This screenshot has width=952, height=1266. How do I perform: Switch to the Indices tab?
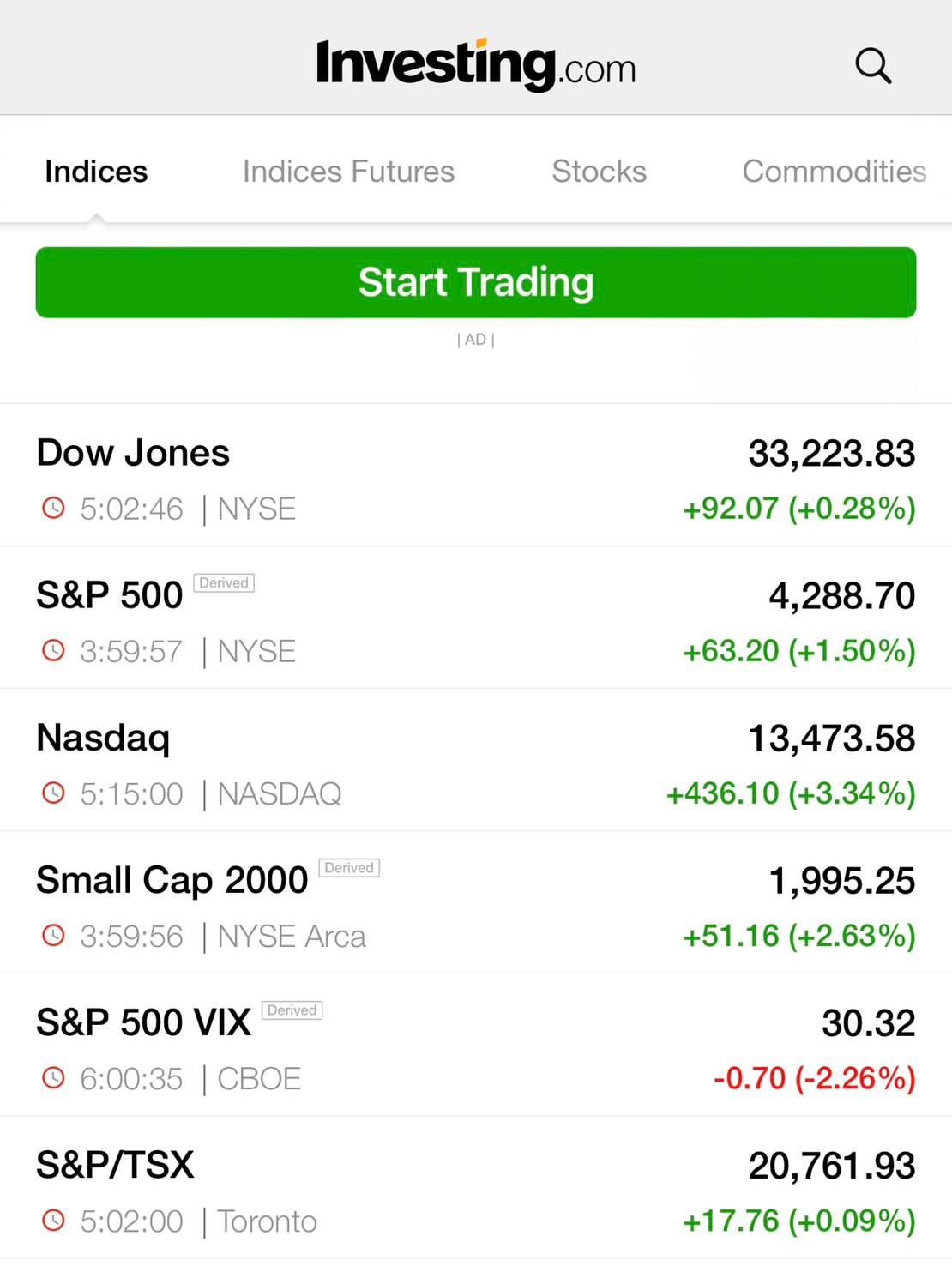coord(96,172)
